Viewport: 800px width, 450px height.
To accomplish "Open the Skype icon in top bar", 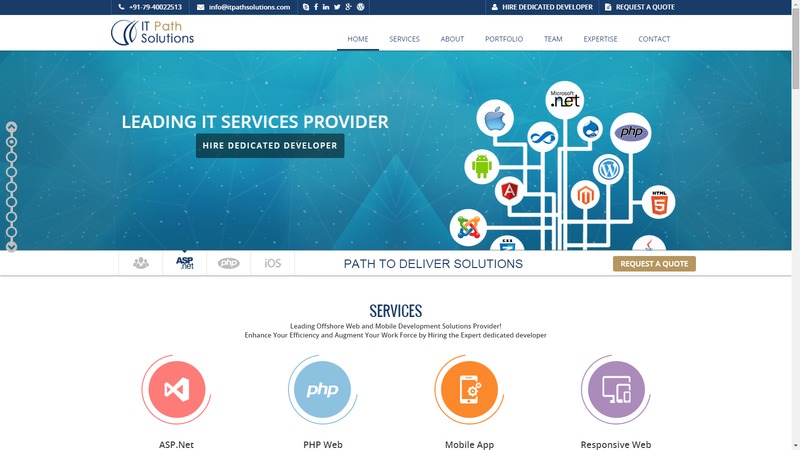I will (306, 7).
